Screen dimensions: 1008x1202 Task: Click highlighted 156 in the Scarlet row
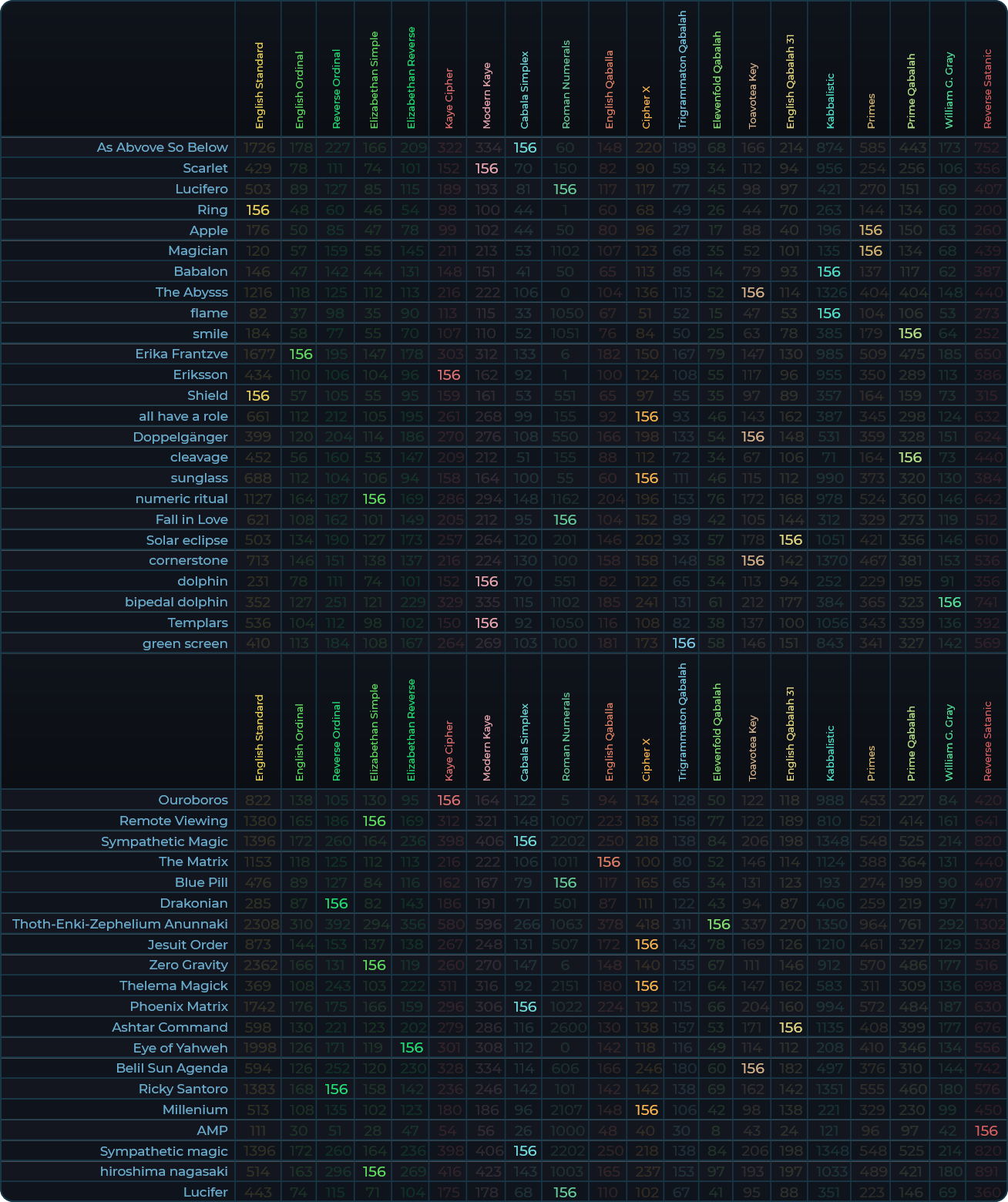pos(486,168)
